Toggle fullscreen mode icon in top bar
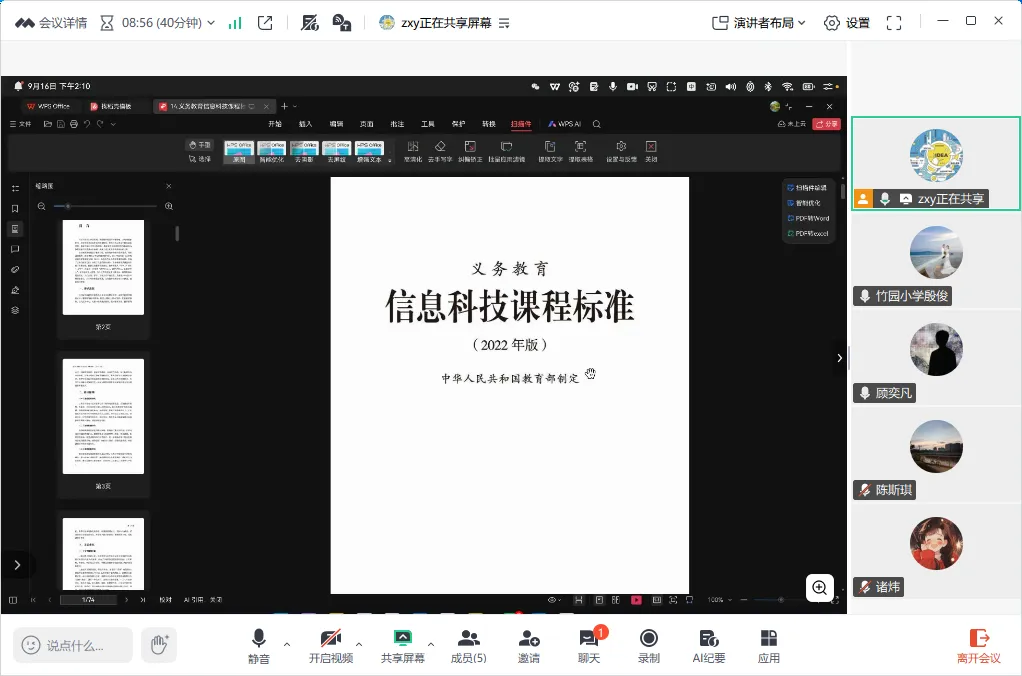Viewport: 1022px width, 676px height. (894, 23)
